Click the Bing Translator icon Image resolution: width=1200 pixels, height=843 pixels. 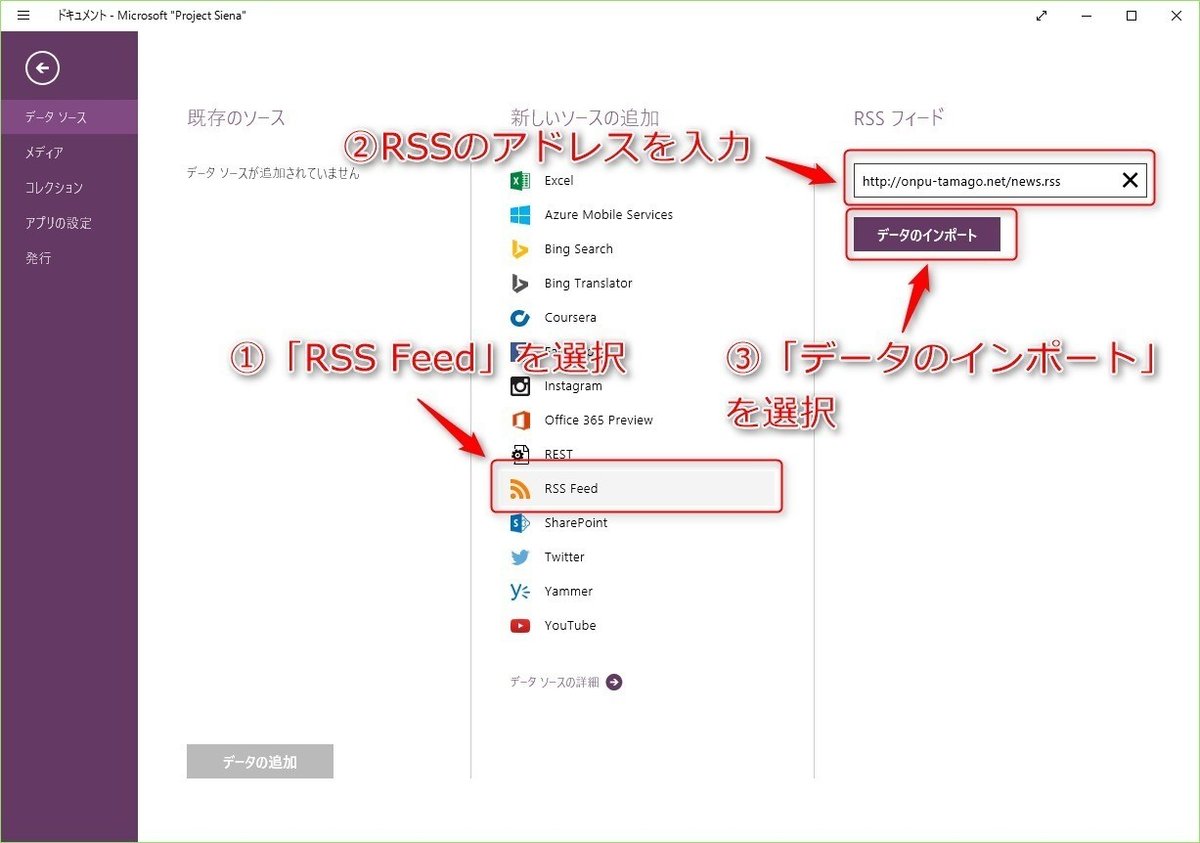pos(520,283)
